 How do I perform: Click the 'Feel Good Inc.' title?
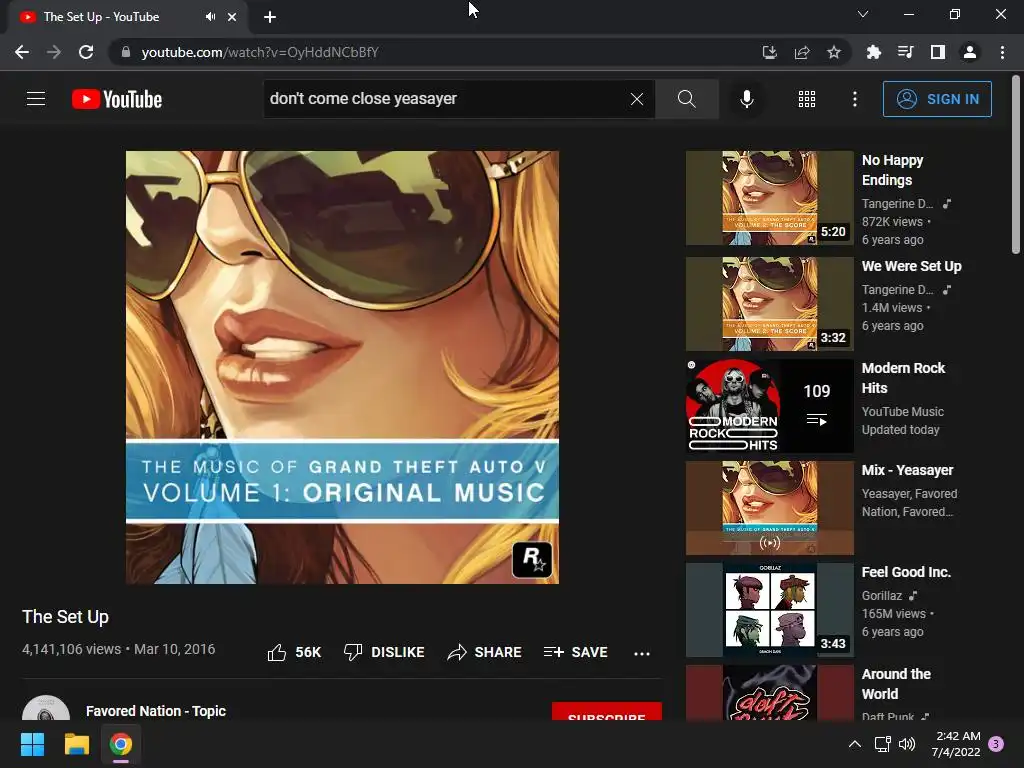coord(906,572)
